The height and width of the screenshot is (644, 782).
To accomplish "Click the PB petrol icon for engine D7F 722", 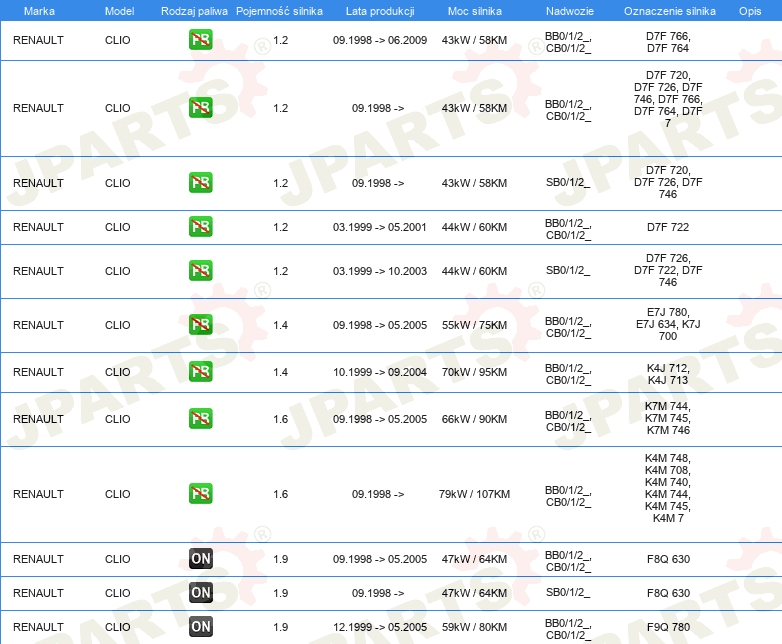I will pyautogui.click(x=200, y=227).
